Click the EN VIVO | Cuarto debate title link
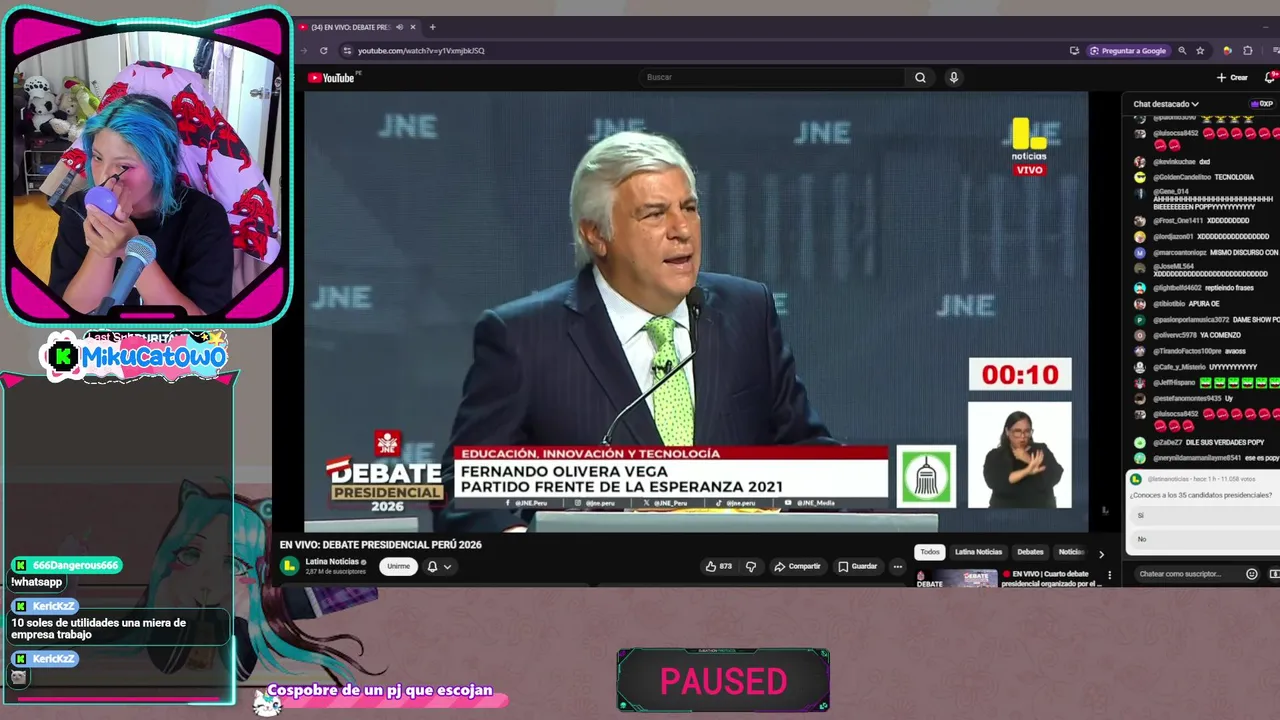 pos(1050,578)
